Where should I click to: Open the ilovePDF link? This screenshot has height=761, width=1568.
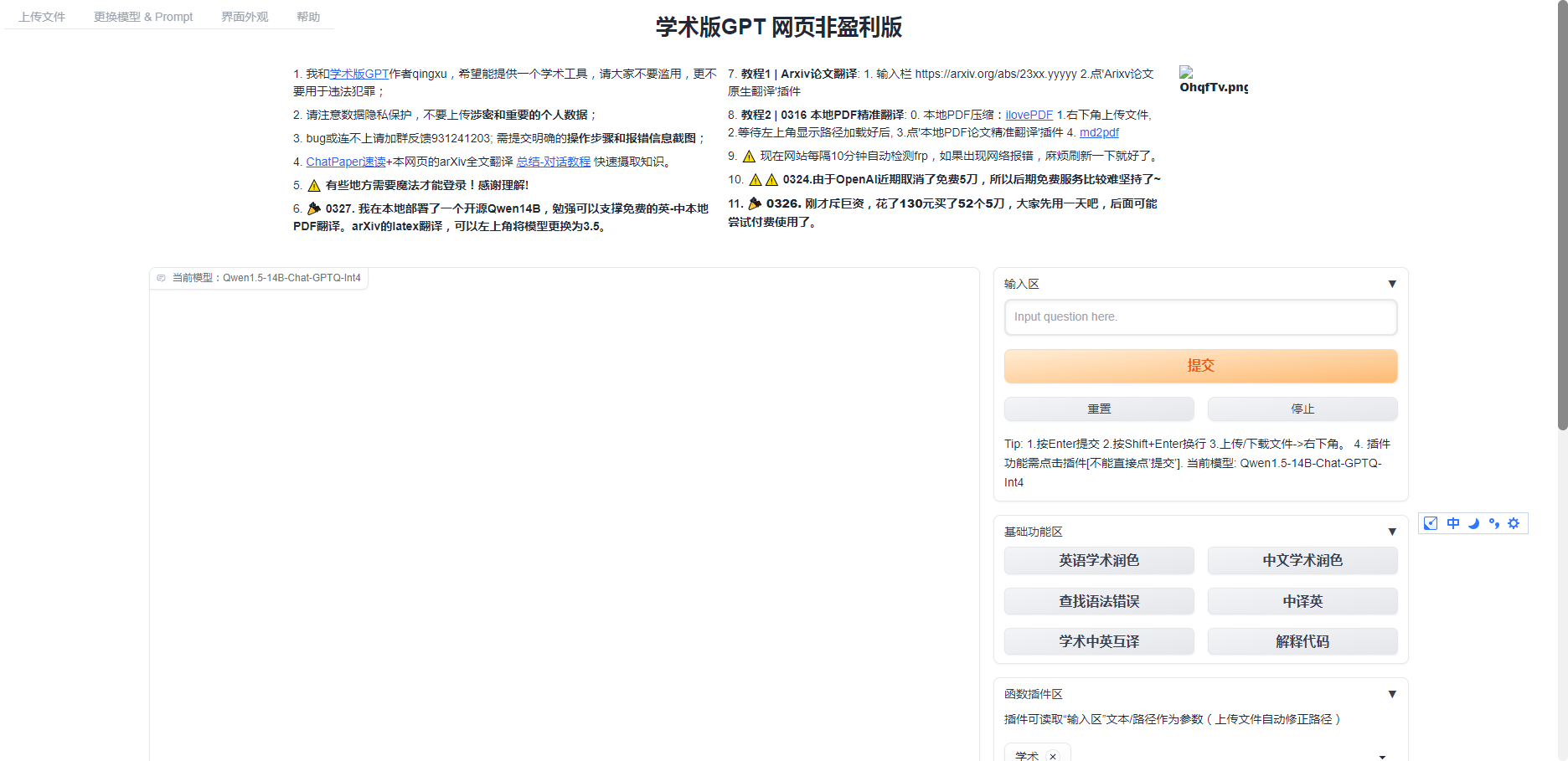[x=1029, y=115]
